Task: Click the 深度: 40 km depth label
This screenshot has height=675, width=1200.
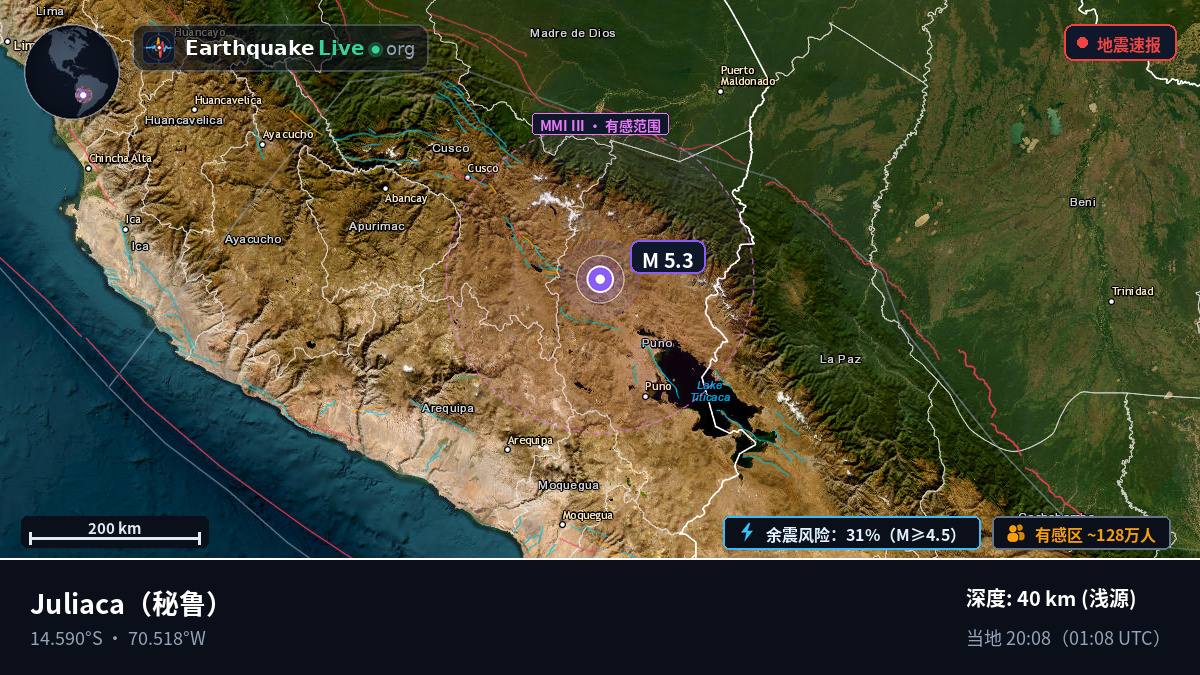Action: [1051, 599]
